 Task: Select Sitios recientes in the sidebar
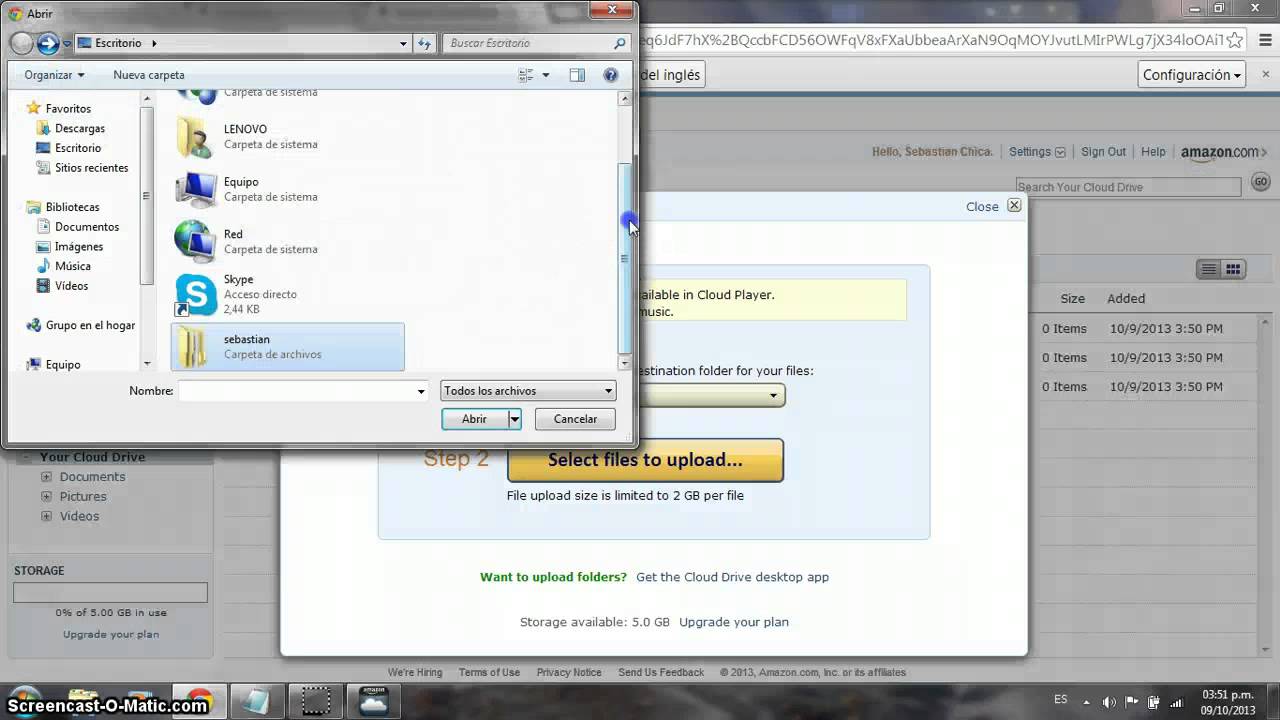(92, 168)
